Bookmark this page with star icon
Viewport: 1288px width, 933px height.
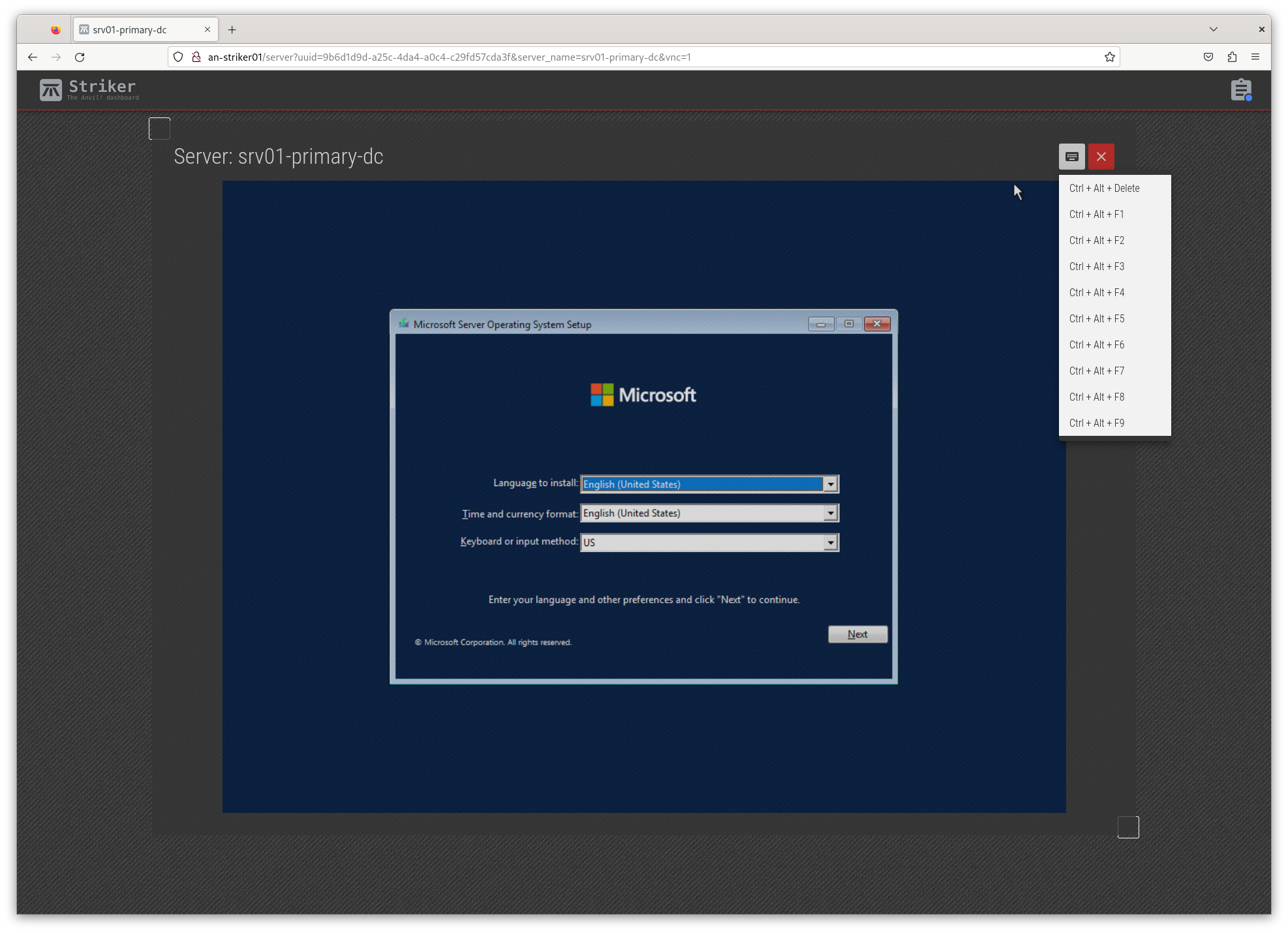pyautogui.click(x=1109, y=57)
